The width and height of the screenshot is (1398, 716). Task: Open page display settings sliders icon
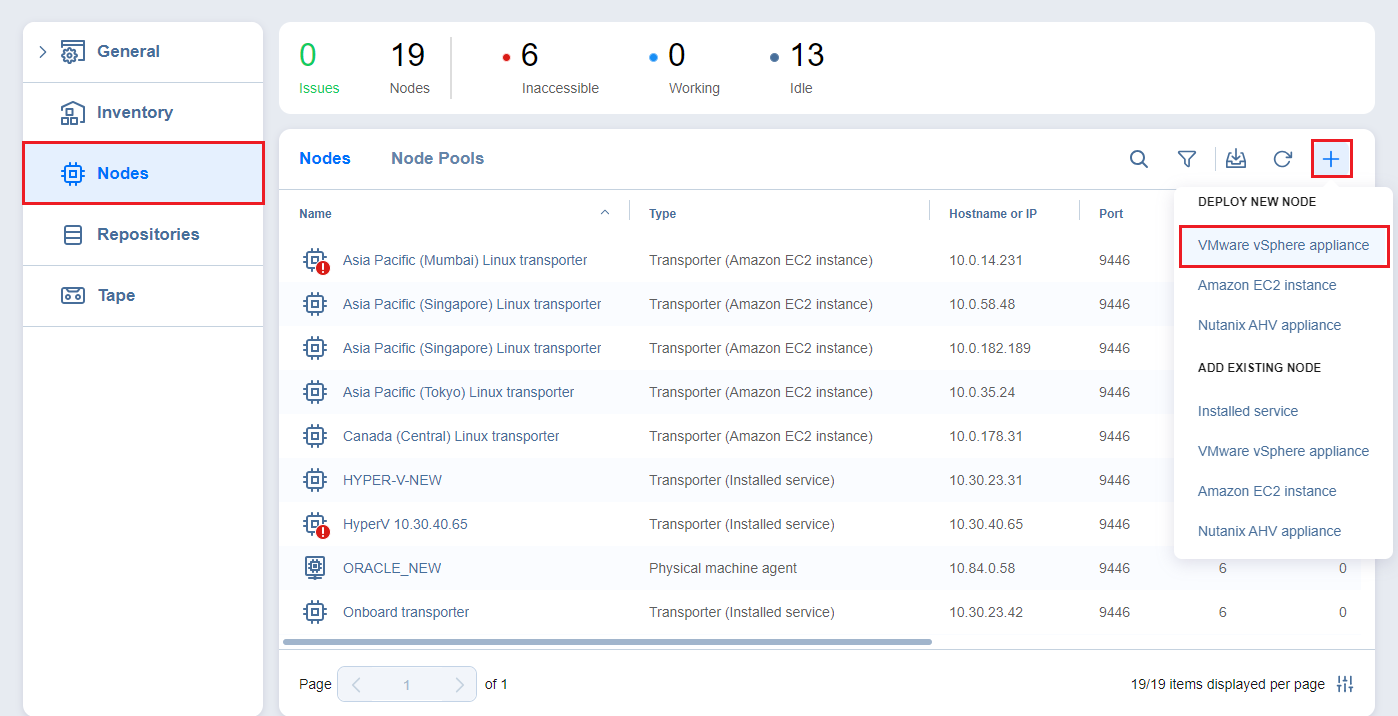[1345, 684]
